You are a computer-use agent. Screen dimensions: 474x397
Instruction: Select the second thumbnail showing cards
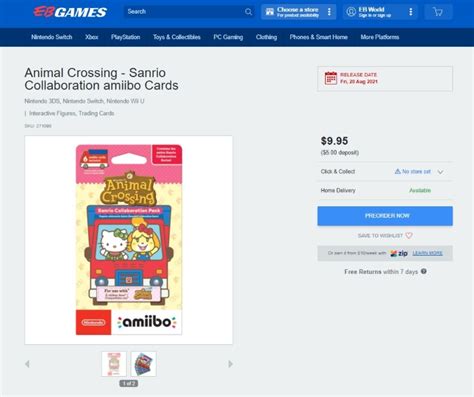coord(144,364)
